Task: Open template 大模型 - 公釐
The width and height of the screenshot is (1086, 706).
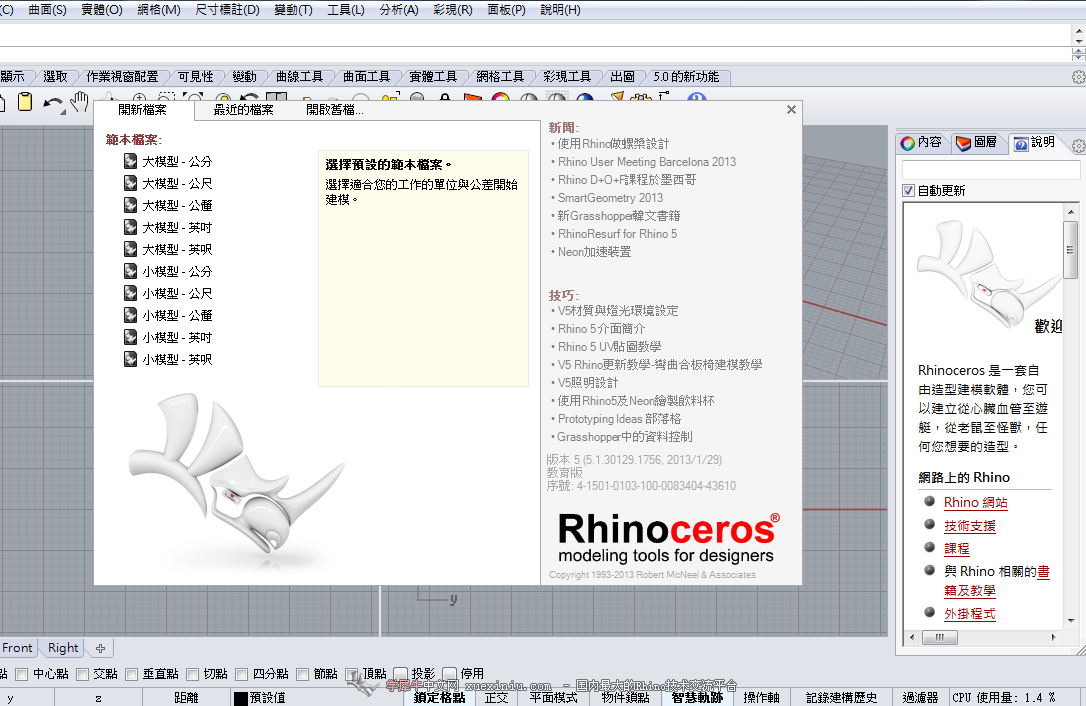Action: 168,206
